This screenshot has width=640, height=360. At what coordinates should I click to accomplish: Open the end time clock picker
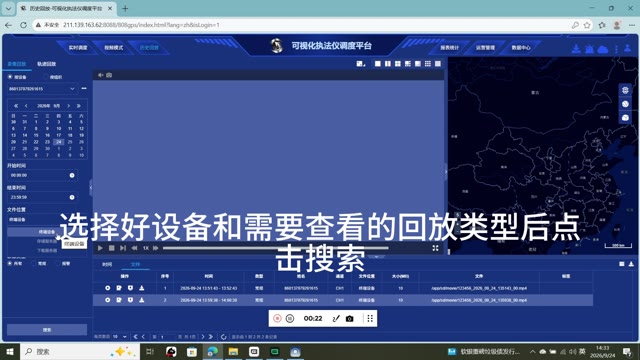tap(72, 197)
